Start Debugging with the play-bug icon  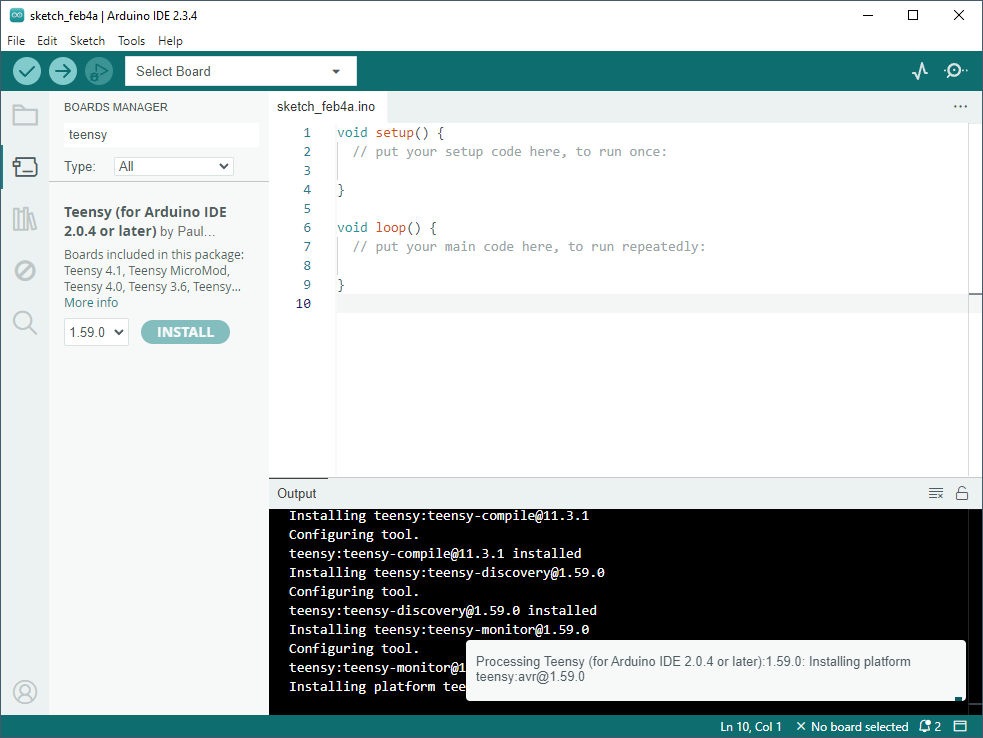pos(98,71)
